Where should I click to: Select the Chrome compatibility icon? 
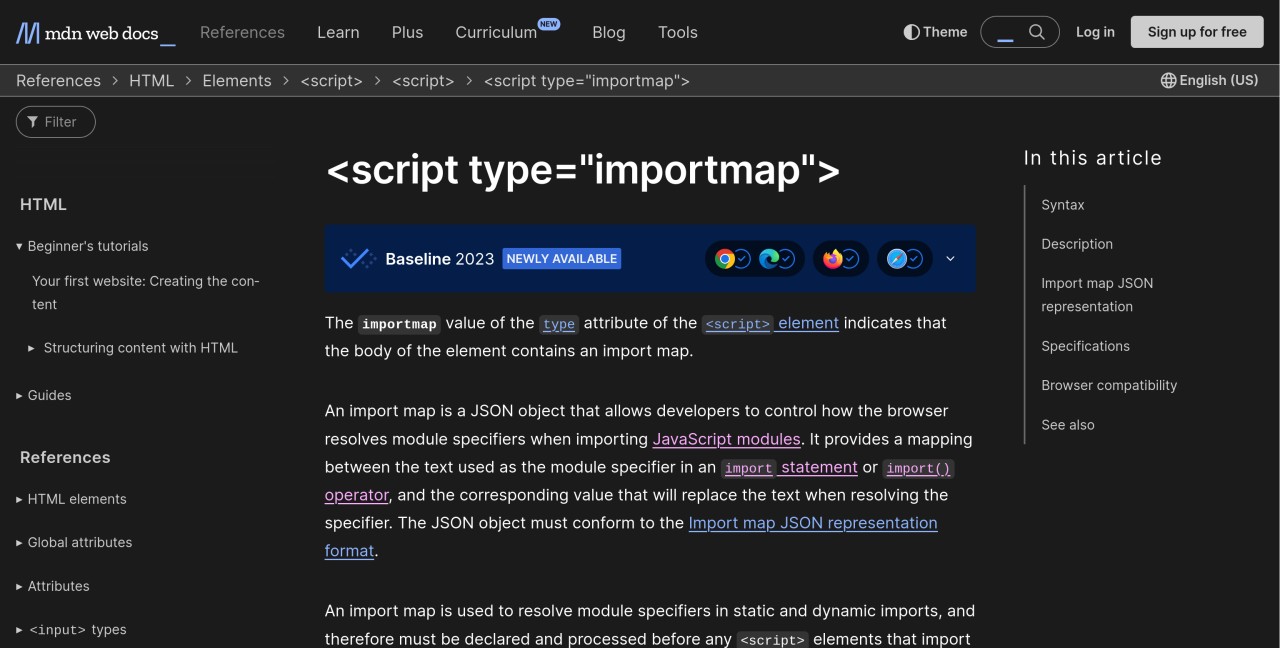coord(724,258)
